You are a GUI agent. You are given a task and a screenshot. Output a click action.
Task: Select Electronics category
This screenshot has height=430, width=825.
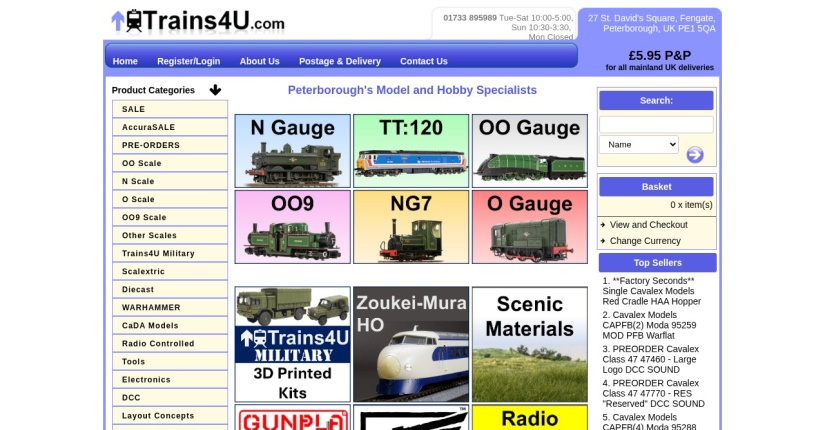[x=170, y=379]
